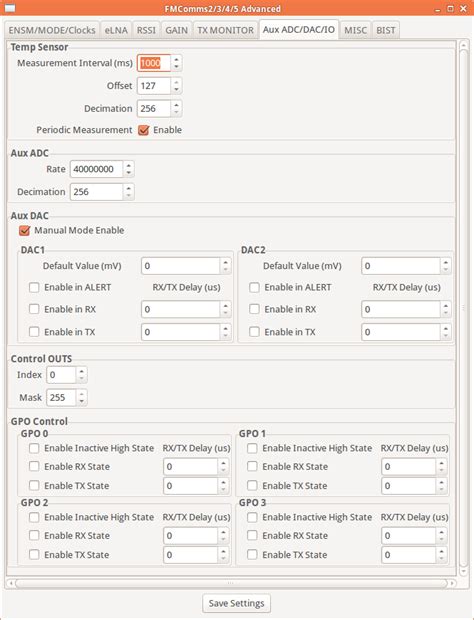Increase Measurement Interval with up arrow
Viewport: 474px width, 620px height.
[176, 59]
